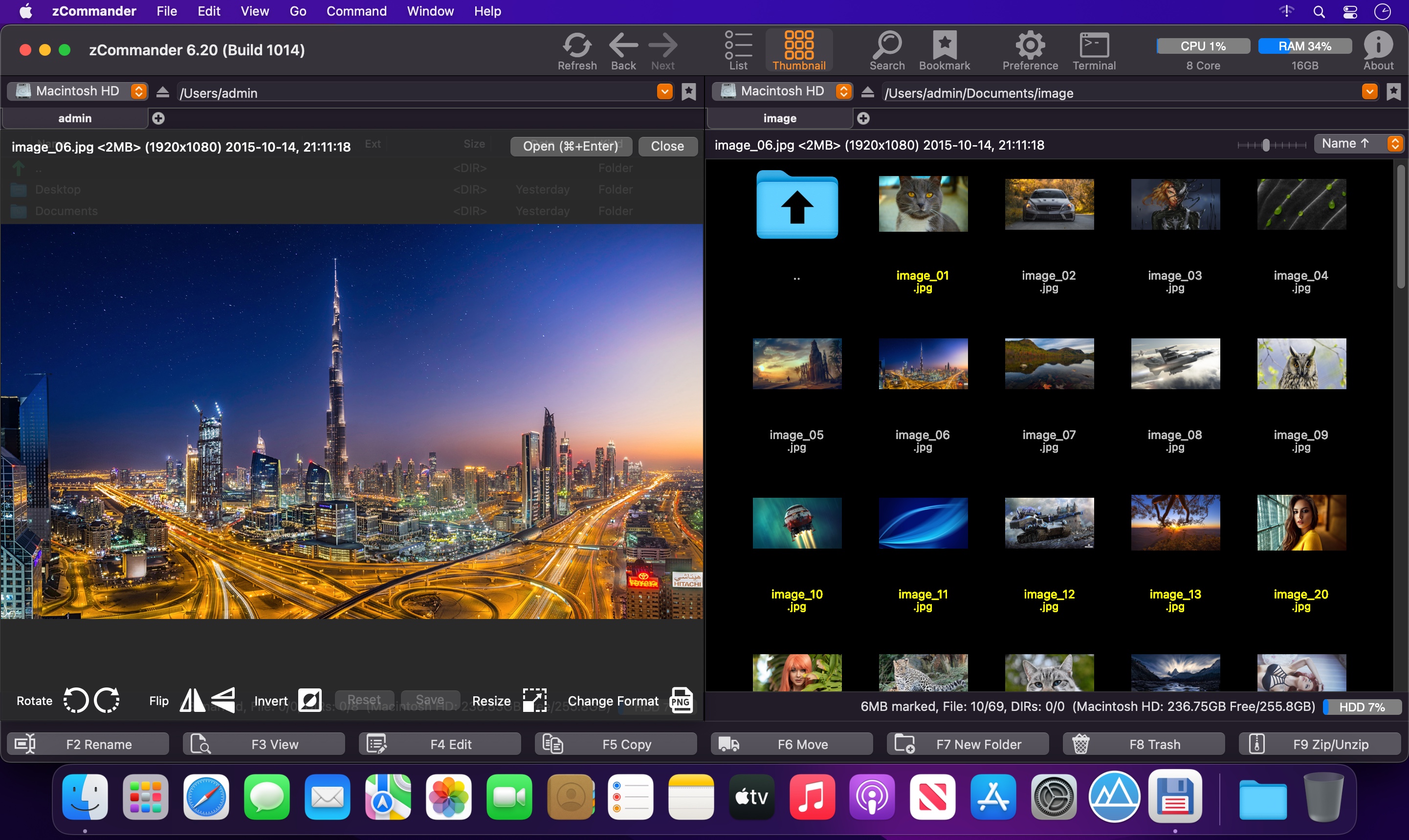
Task: Toggle Thumbnail view mode
Action: [x=798, y=51]
